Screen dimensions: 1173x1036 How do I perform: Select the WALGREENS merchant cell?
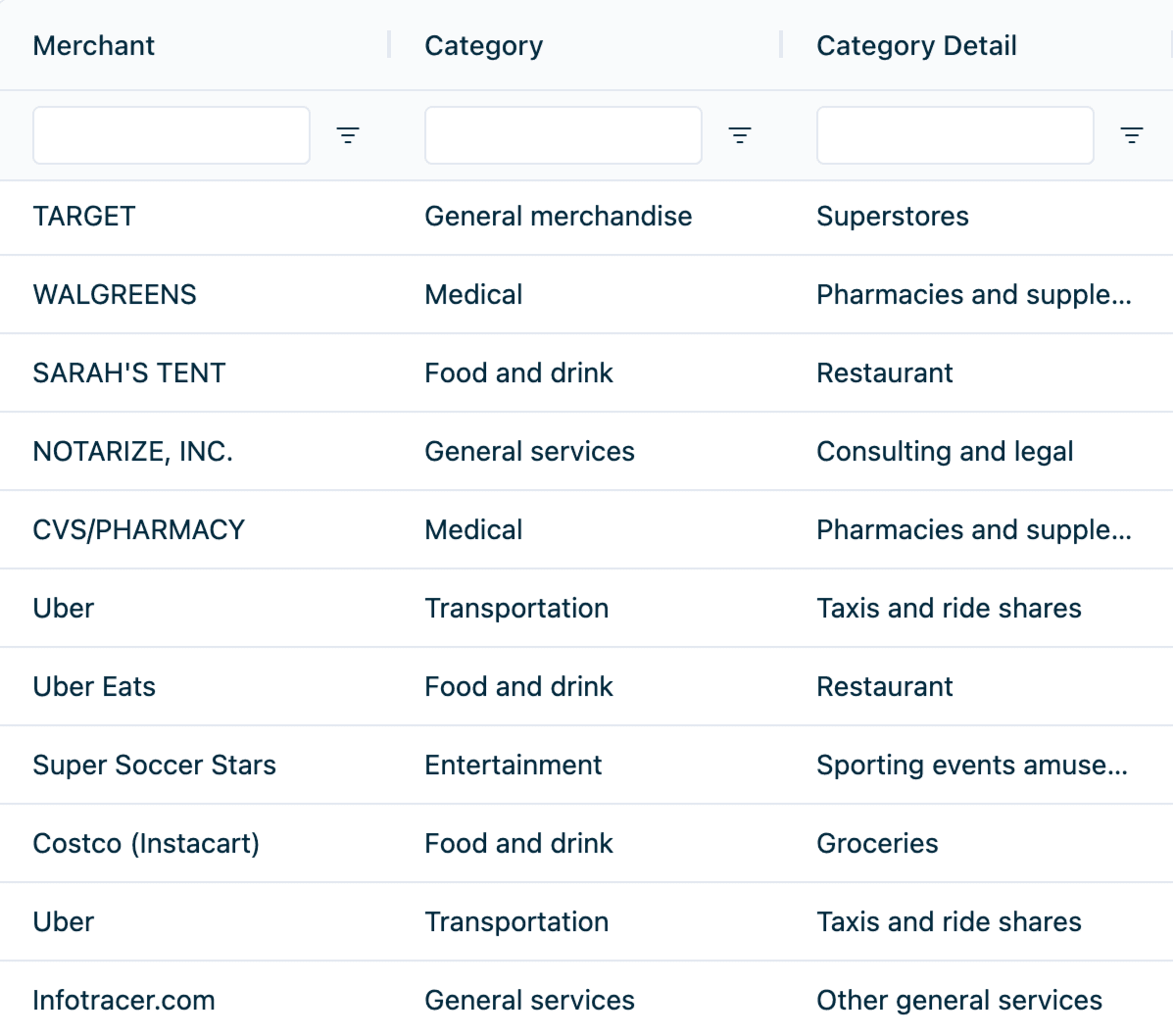click(x=115, y=295)
